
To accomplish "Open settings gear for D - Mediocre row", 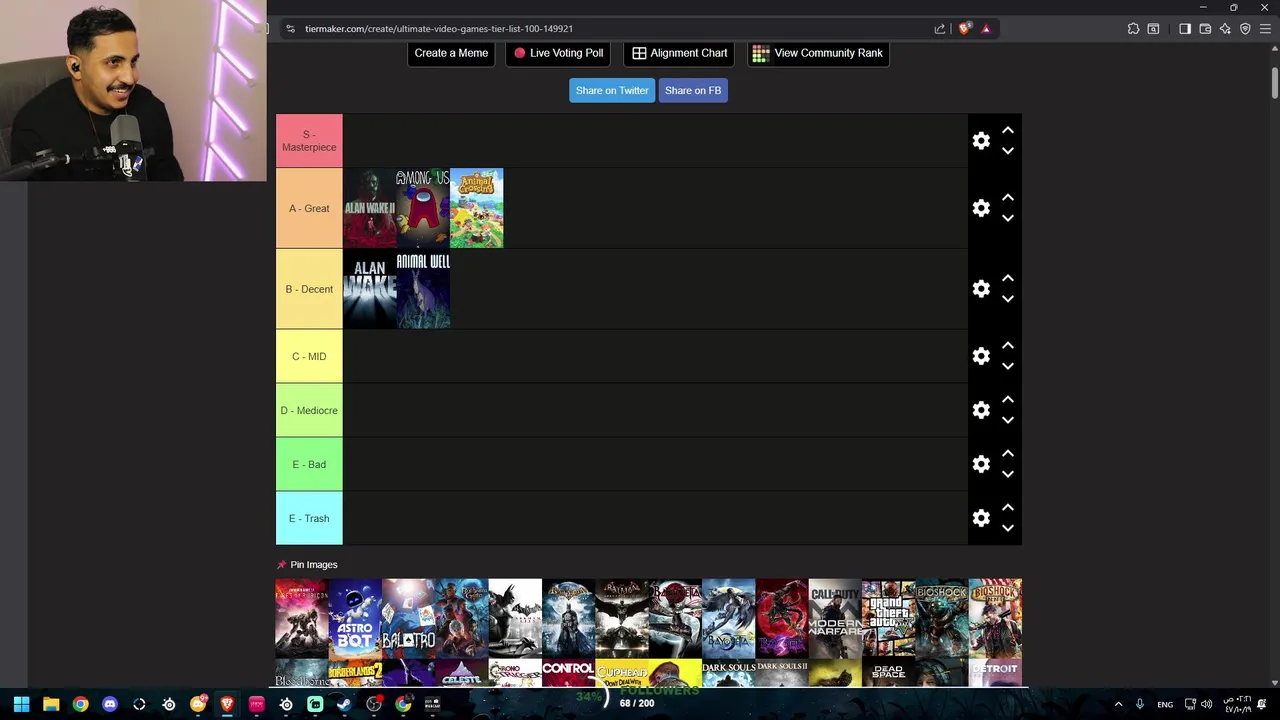I will coord(981,410).
